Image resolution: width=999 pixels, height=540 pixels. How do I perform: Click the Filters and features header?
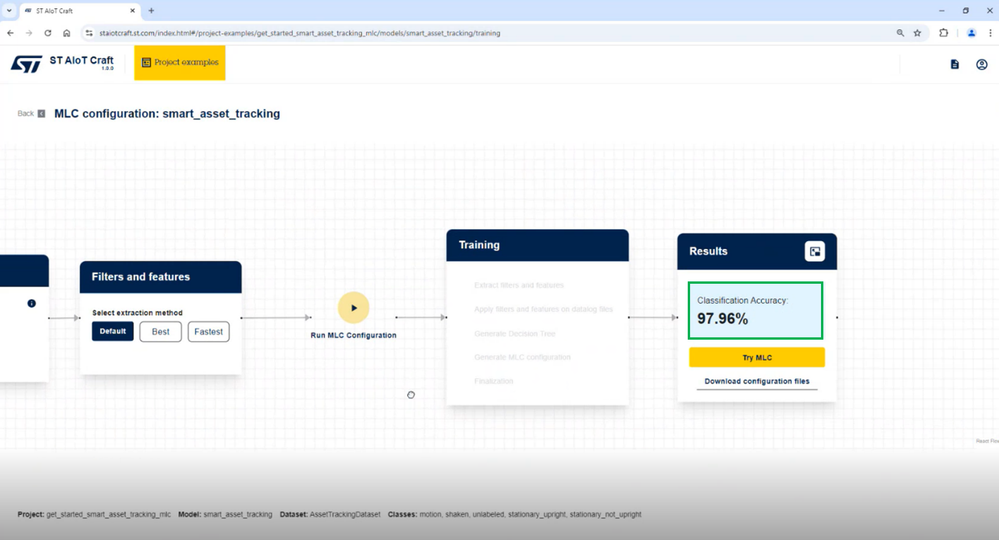pos(161,277)
